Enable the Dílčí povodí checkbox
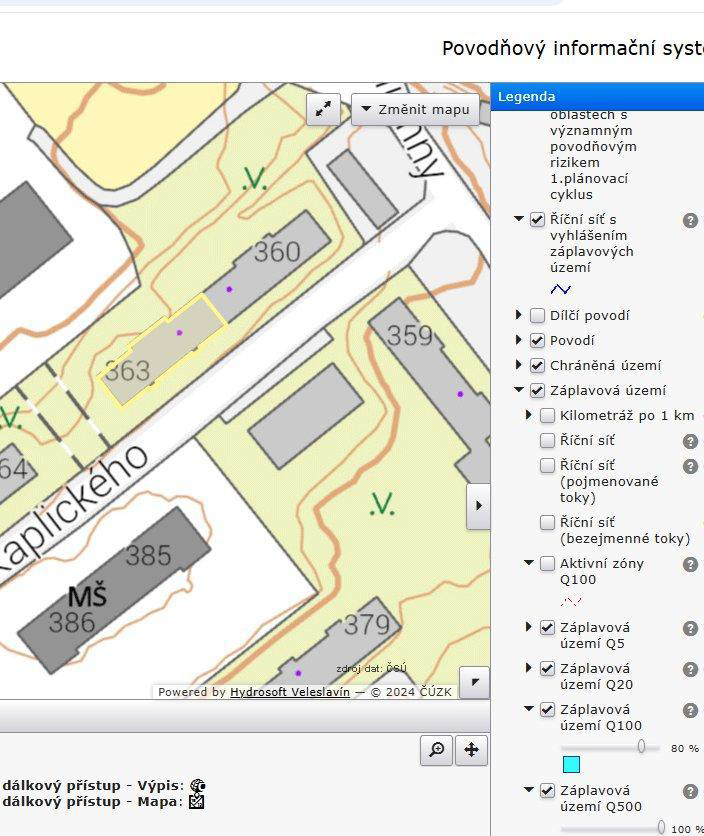 537,315
